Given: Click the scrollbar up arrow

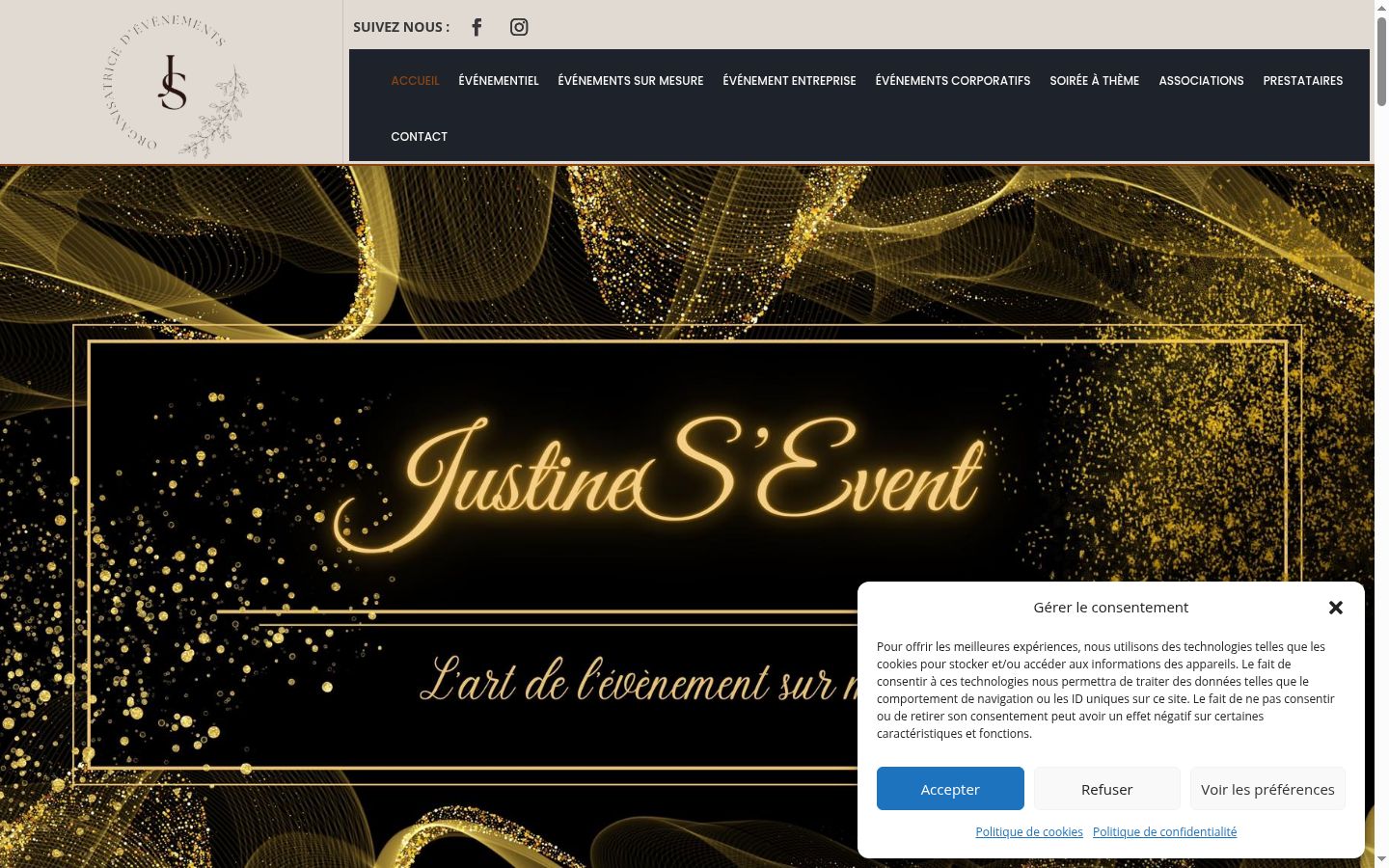Looking at the screenshot, I should pos(1381,7).
